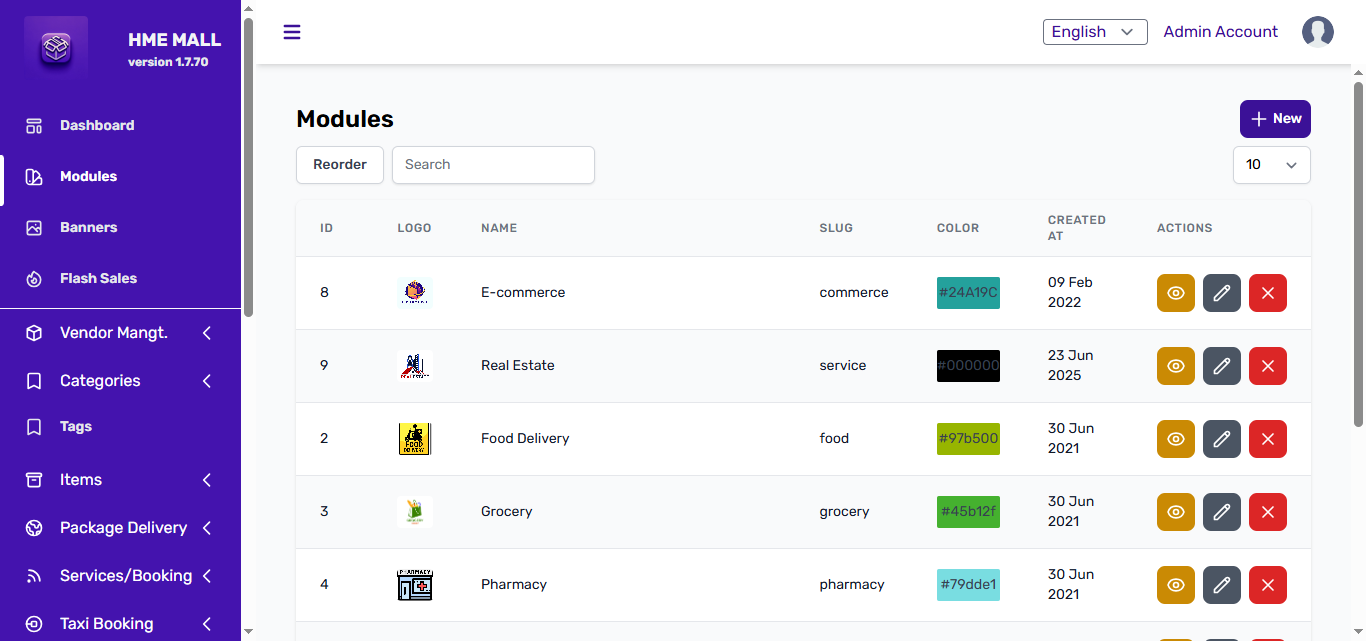Image resolution: width=1366 pixels, height=641 pixels.
Task: Click the eye icon for Pharmacy row
Action: coord(1175,585)
